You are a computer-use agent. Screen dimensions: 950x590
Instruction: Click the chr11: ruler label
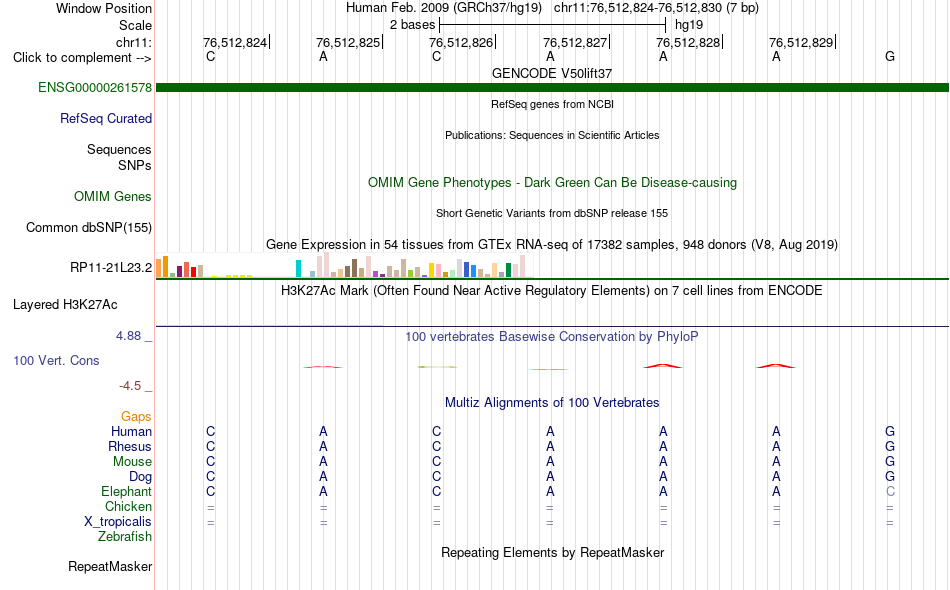click(x=133, y=42)
